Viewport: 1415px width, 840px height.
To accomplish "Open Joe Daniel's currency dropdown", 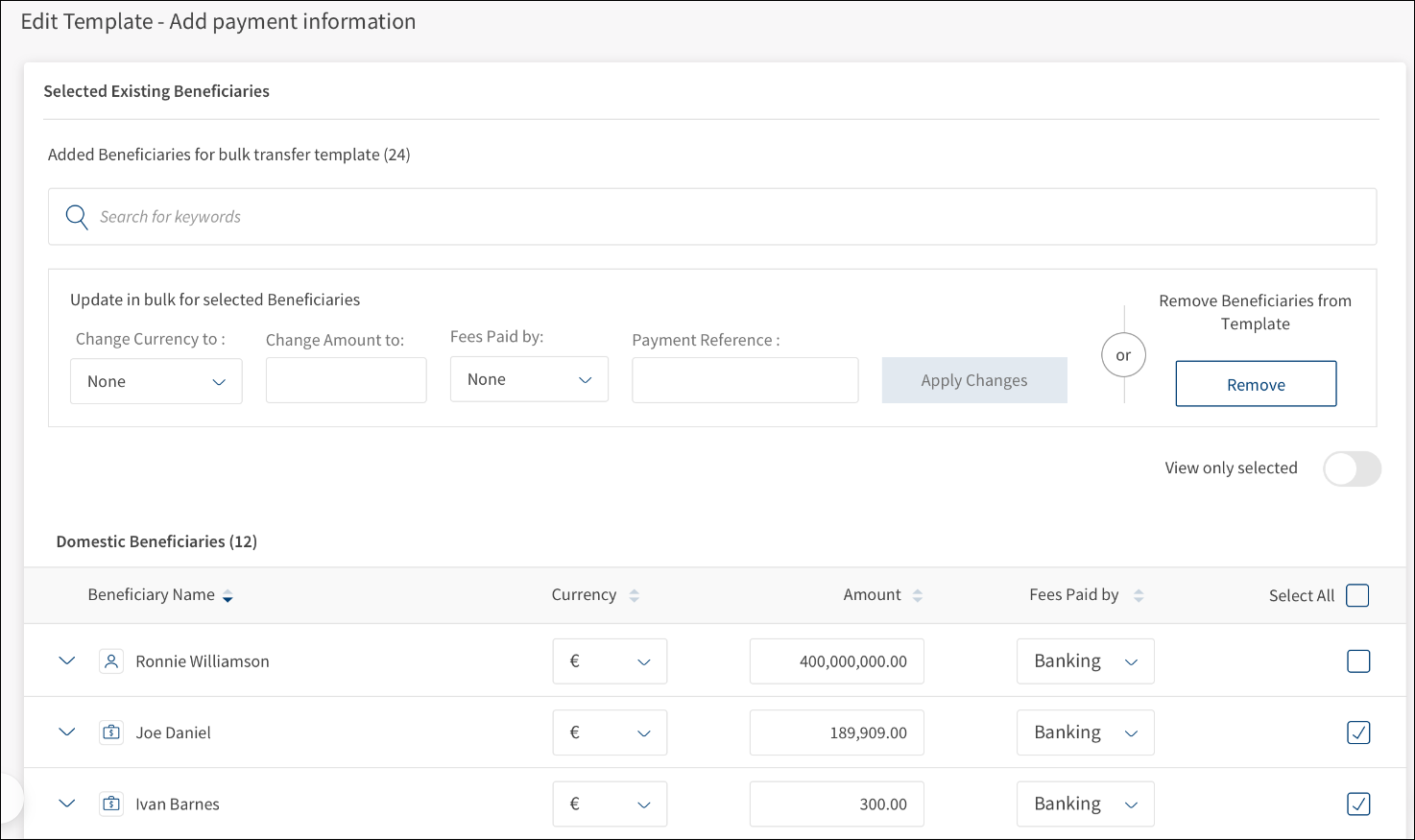I will [x=610, y=732].
